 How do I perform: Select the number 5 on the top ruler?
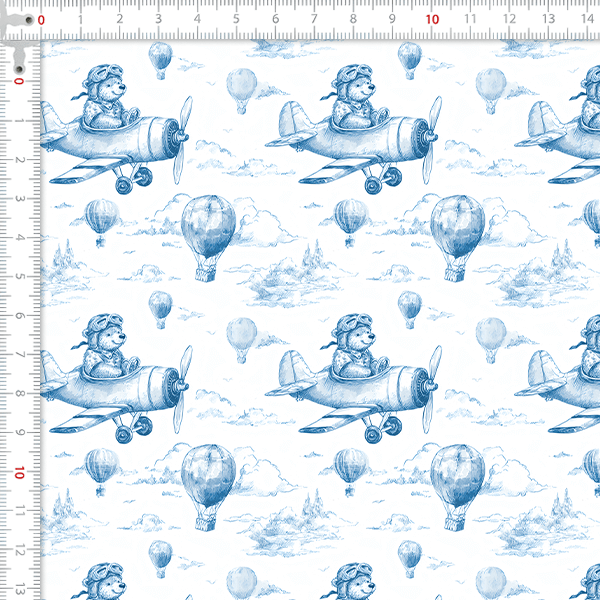pyautogui.click(x=236, y=19)
